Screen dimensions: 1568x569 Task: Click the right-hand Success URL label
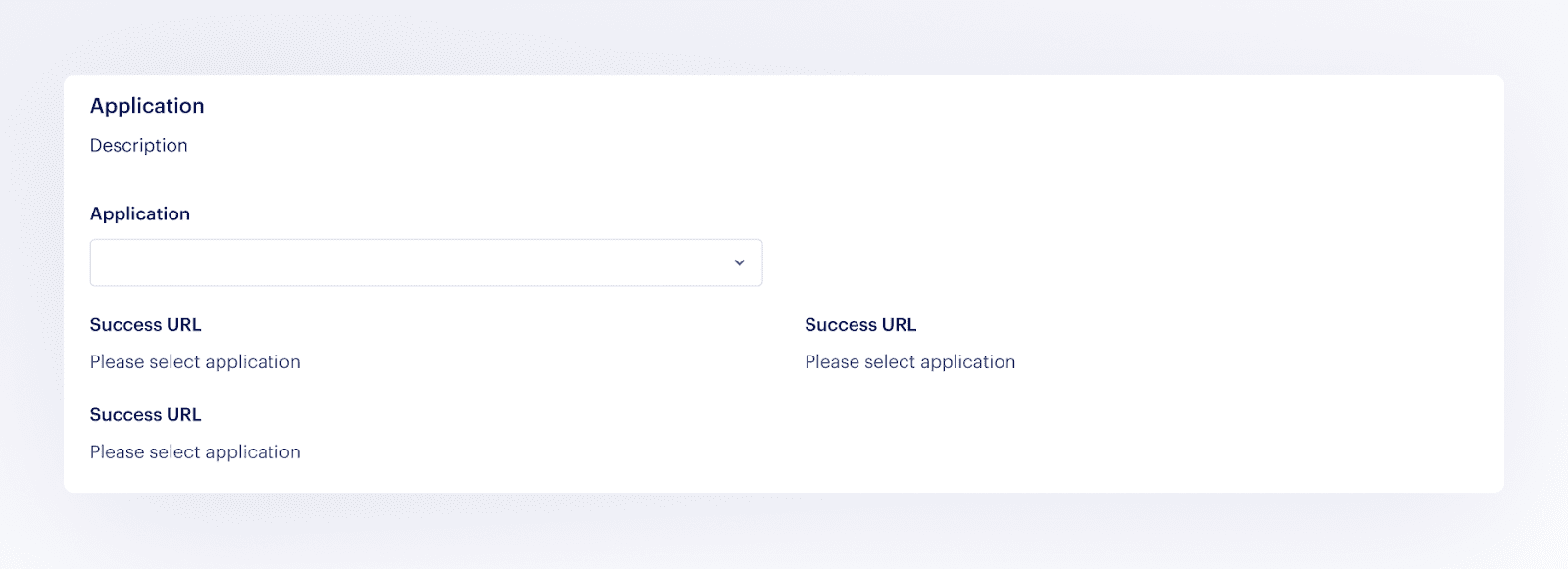(859, 324)
